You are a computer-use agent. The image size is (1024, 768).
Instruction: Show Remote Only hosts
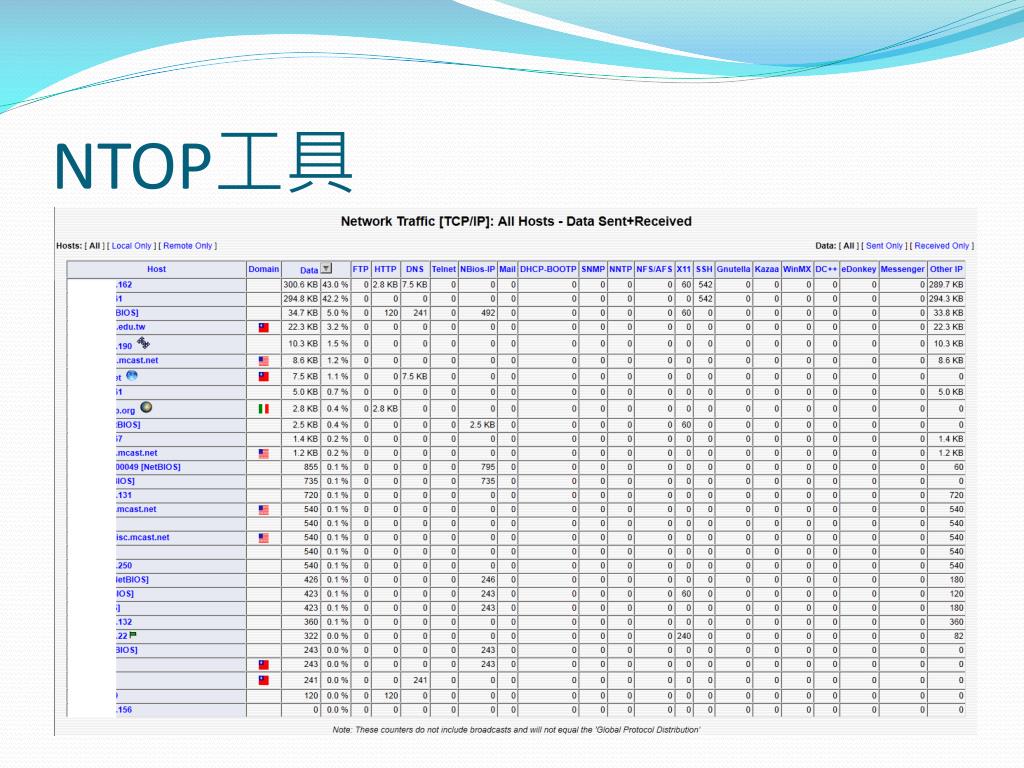pyautogui.click(x=188, y=246)
